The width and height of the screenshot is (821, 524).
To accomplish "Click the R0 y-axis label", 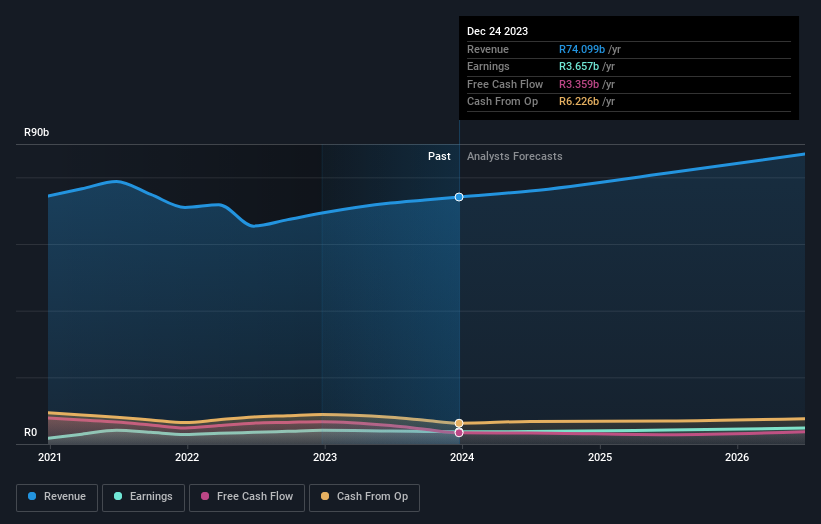I will (x=30, y=432).
